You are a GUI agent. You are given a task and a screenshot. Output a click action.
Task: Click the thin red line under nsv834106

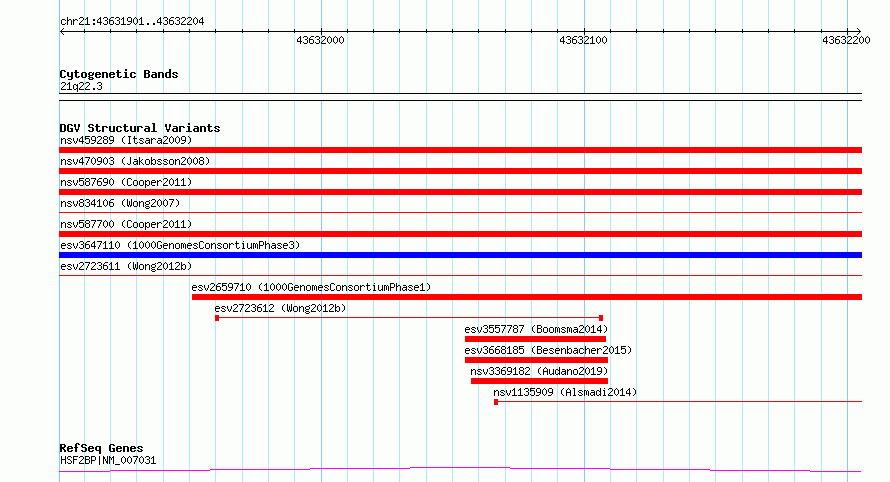point(460,213)
